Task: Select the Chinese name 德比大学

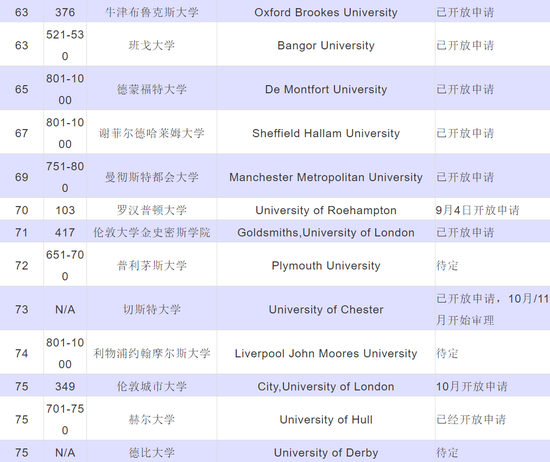Action: pos(152,453)
